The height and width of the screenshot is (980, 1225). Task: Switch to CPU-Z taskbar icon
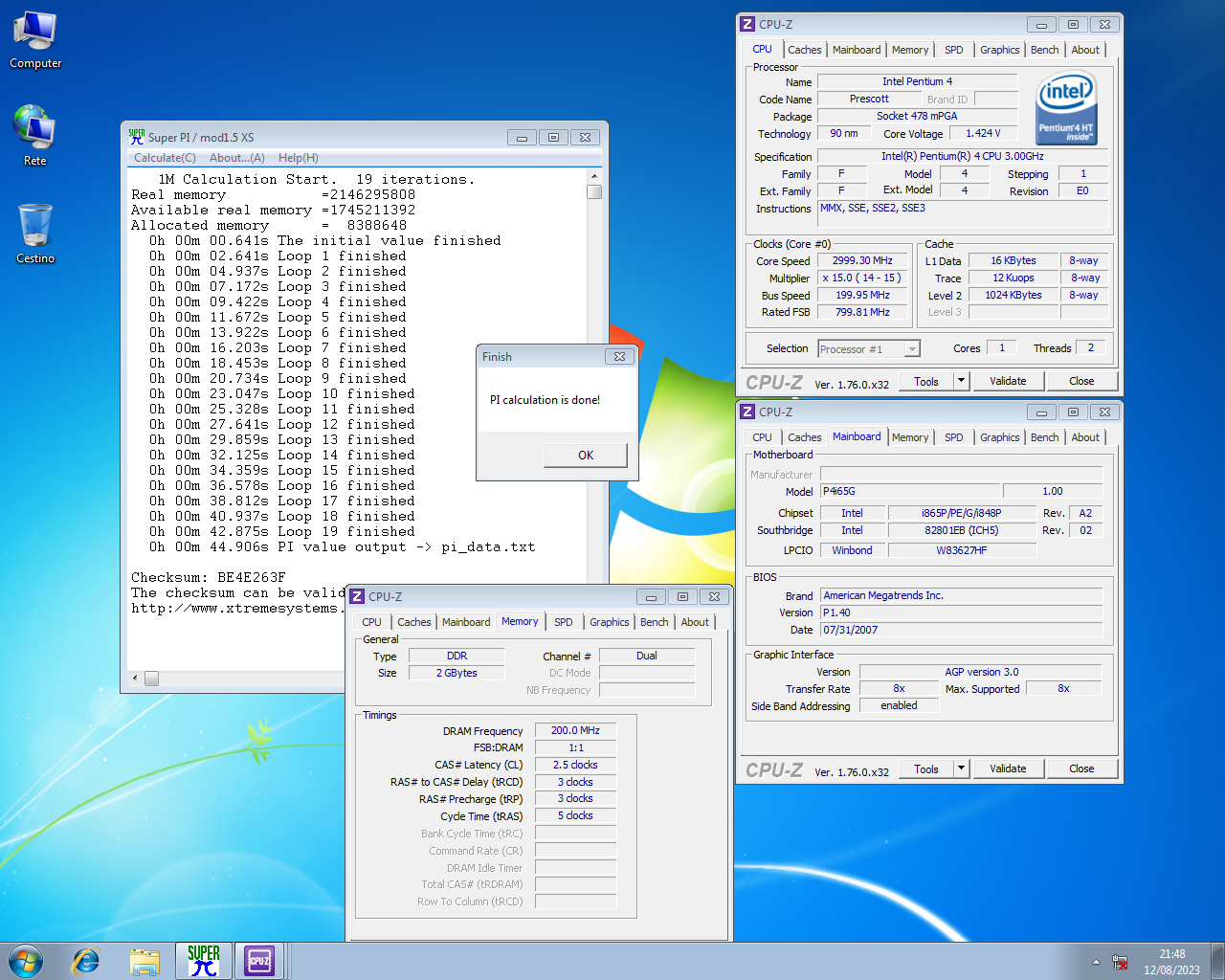tap(259, 961)
